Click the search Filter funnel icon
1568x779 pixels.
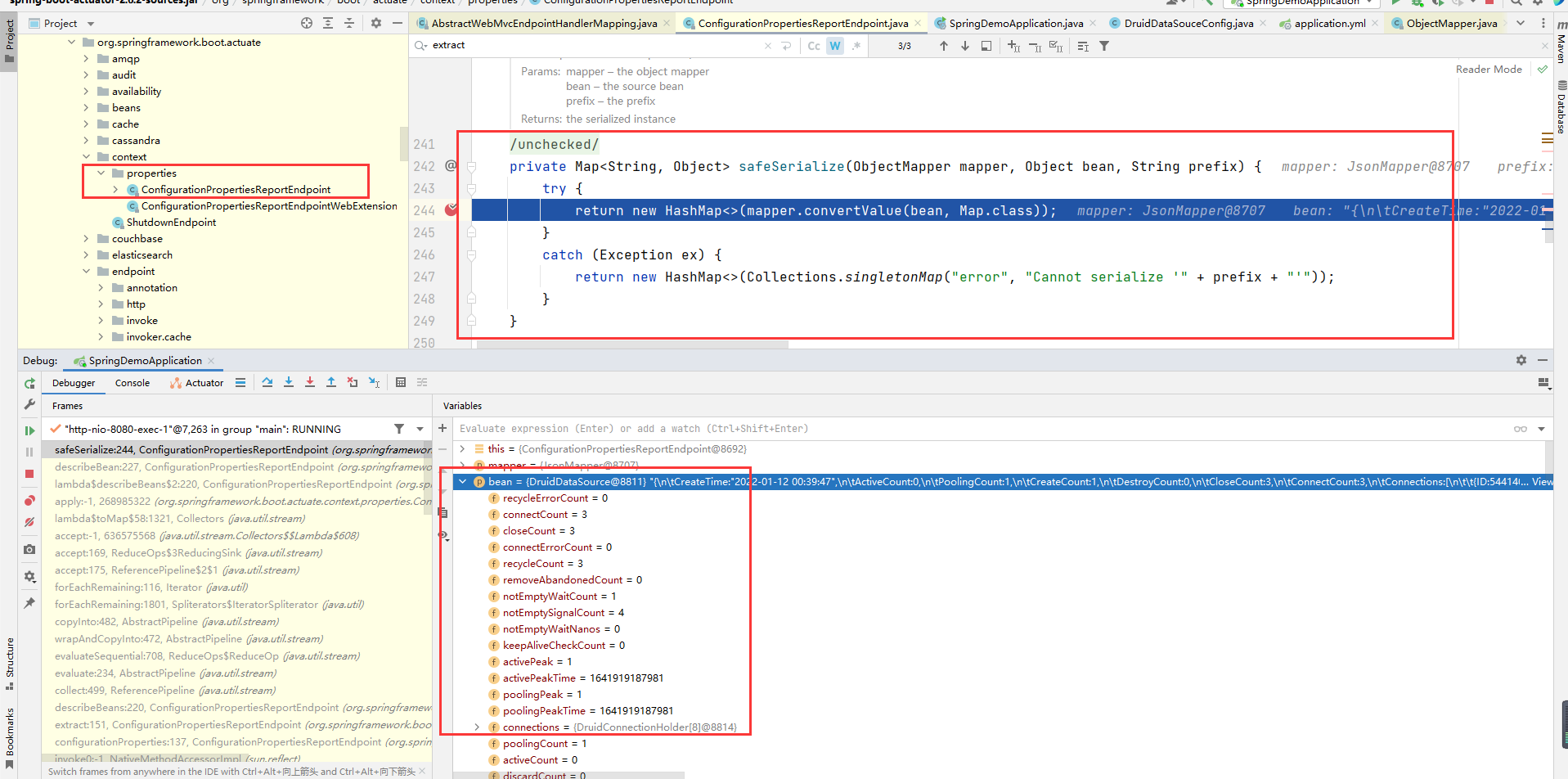[1104, 46]
